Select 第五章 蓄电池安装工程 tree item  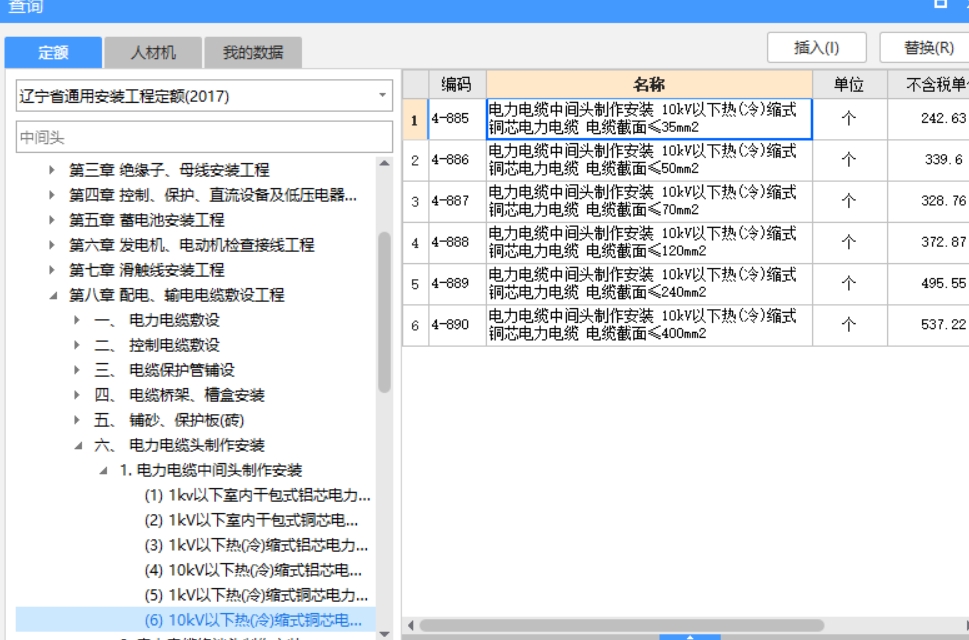(146, 219)
